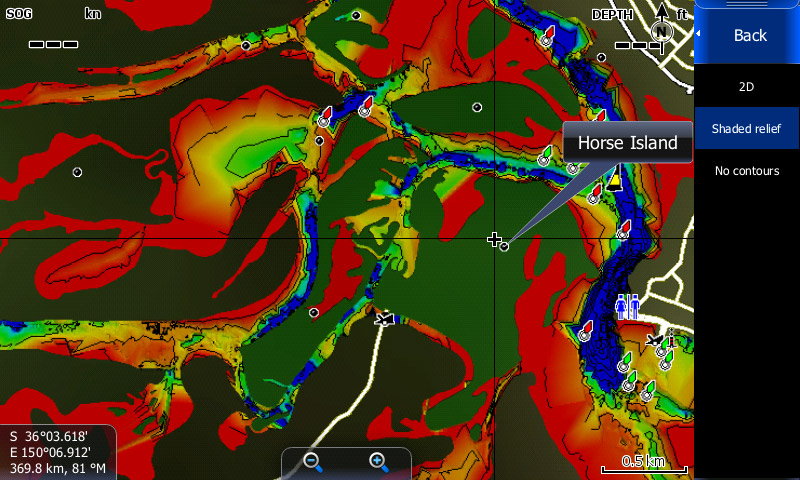Image resolution: width=800 pixels, height=480 pixels.
Task: Select the Shaded relief view option
Action: [x=746, y=129]
